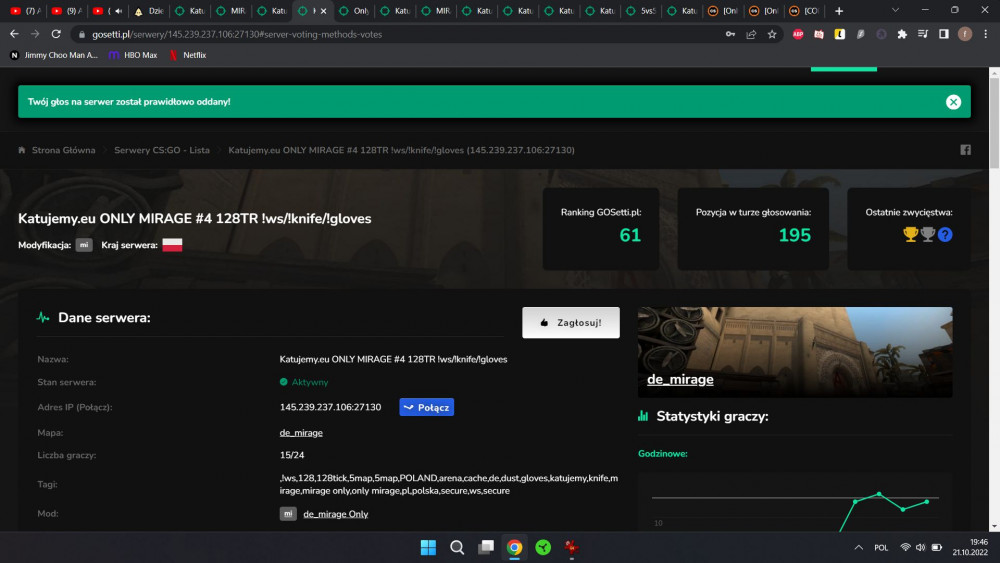This screenshot has width=1000, height=563.
Task: Go to Strona Główna breadcrumb
Action: coord(63,150)
